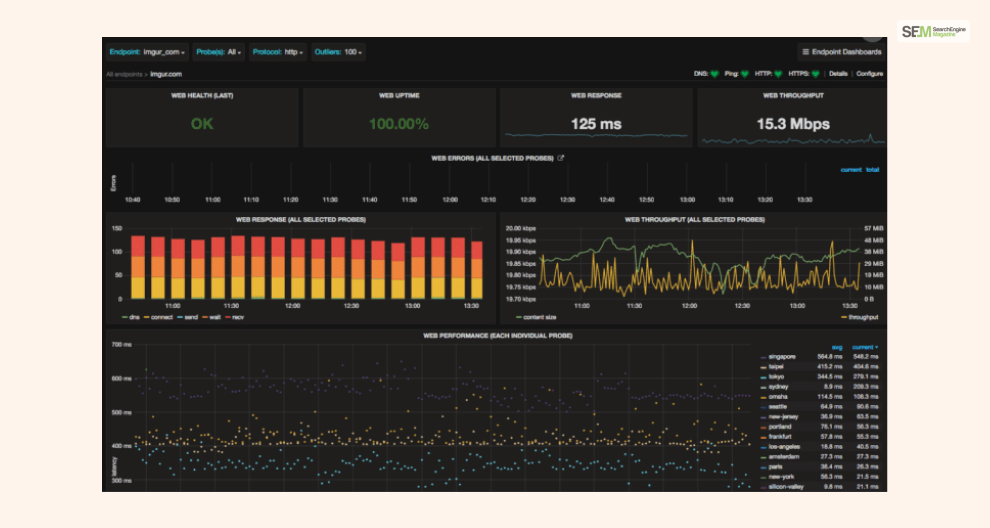Toggle the dns series in legend
This screenshot has height=528, width=990.
coord(131,317)
